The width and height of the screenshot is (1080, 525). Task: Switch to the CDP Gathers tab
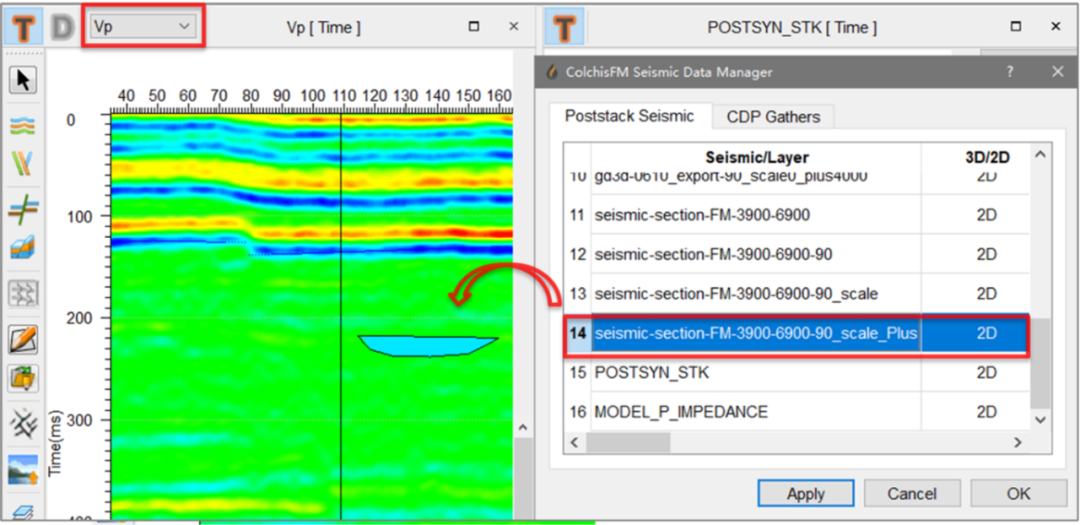[x=773, y=117]
